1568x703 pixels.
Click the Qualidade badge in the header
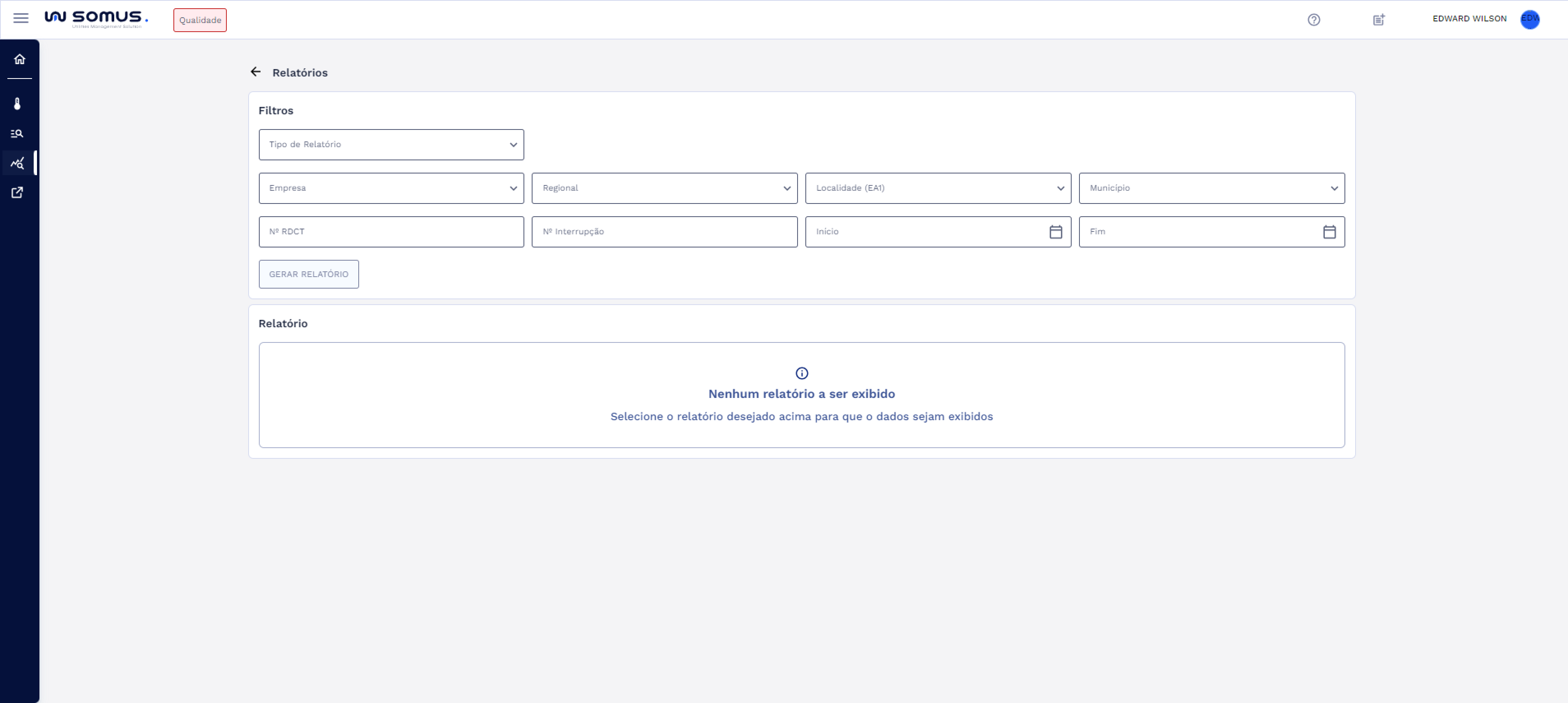pyautogui.click(x=200, y=20)
